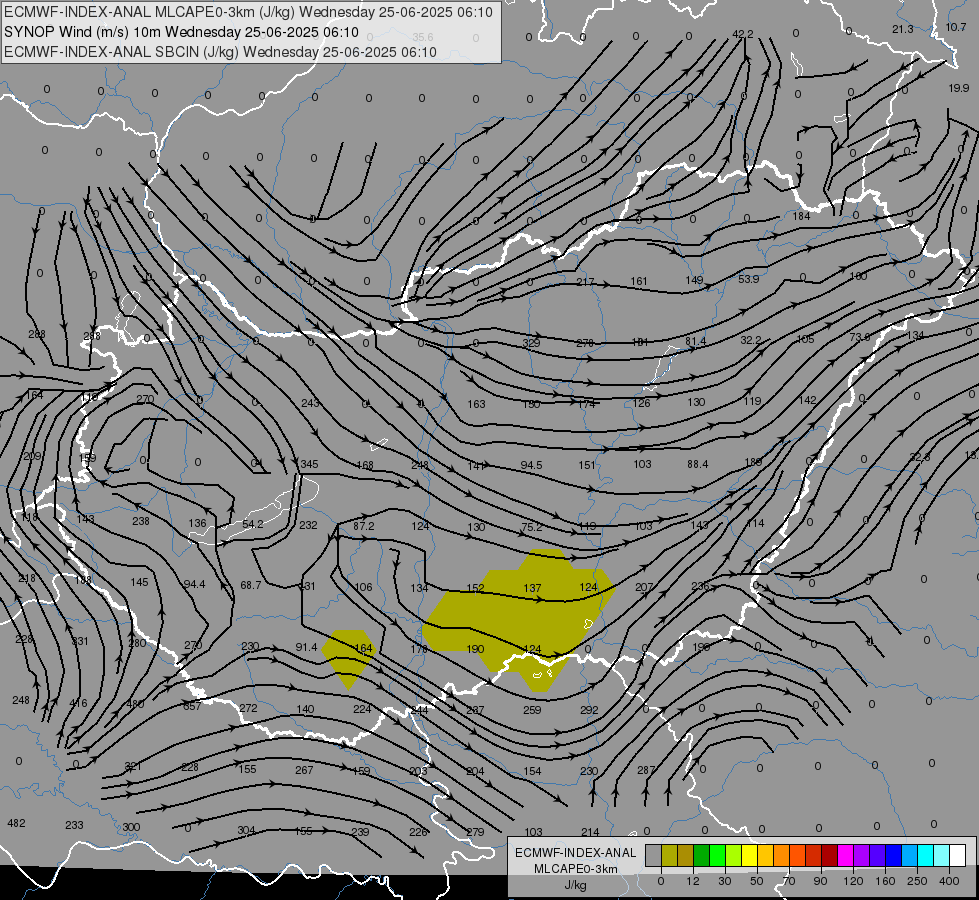The height and width of the screenshot is (900, 979).
Task: Click the SBCIN value 53.9
Action: (x=748, y=279)
